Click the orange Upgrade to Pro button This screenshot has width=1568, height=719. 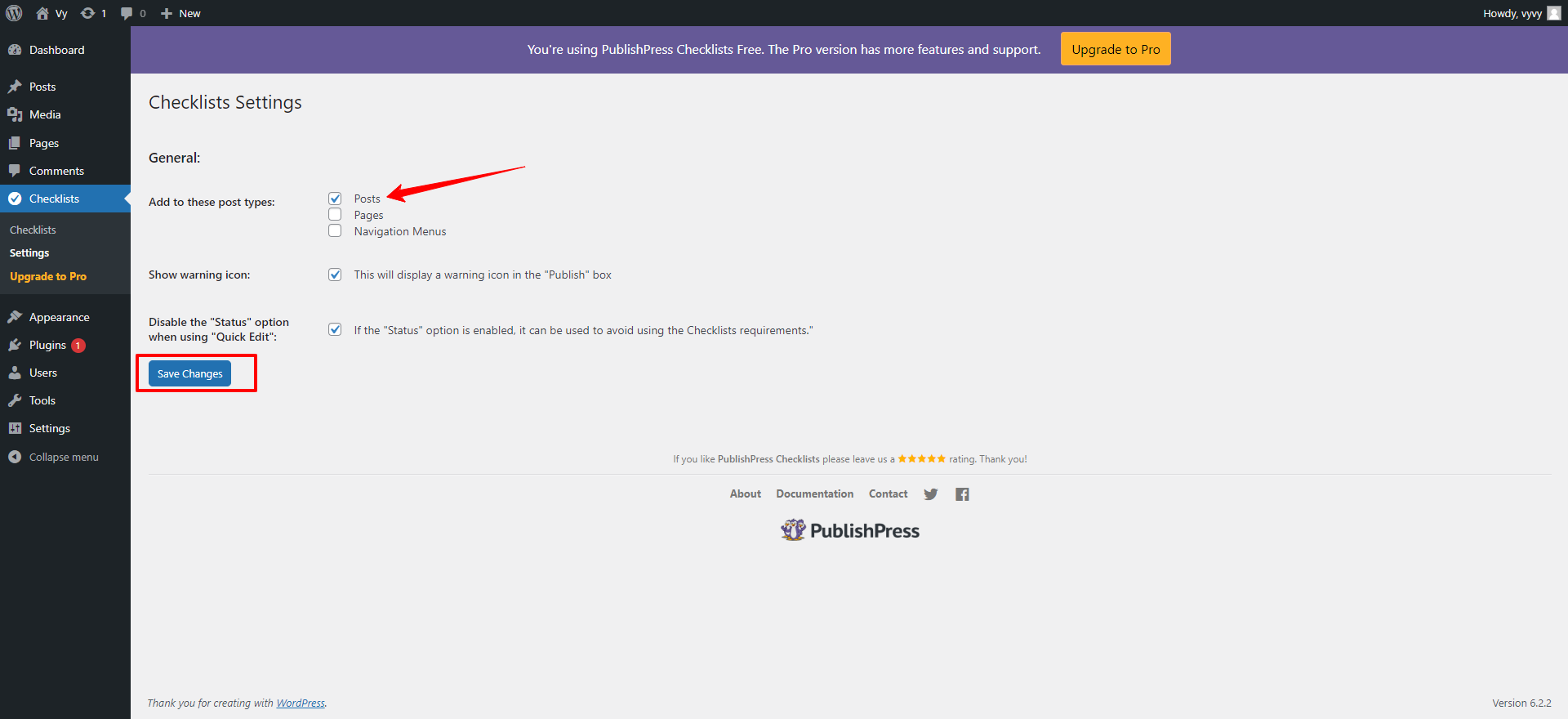tap(1116, 49)
